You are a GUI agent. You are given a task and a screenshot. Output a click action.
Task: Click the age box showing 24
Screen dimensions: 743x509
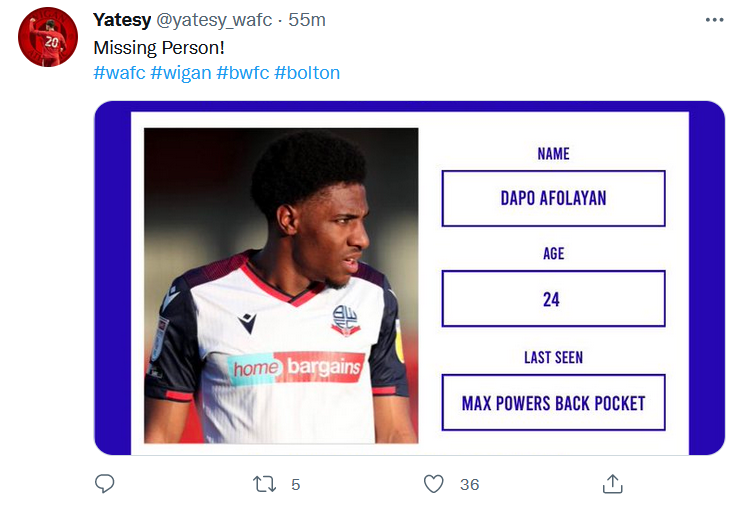point(553,299)
